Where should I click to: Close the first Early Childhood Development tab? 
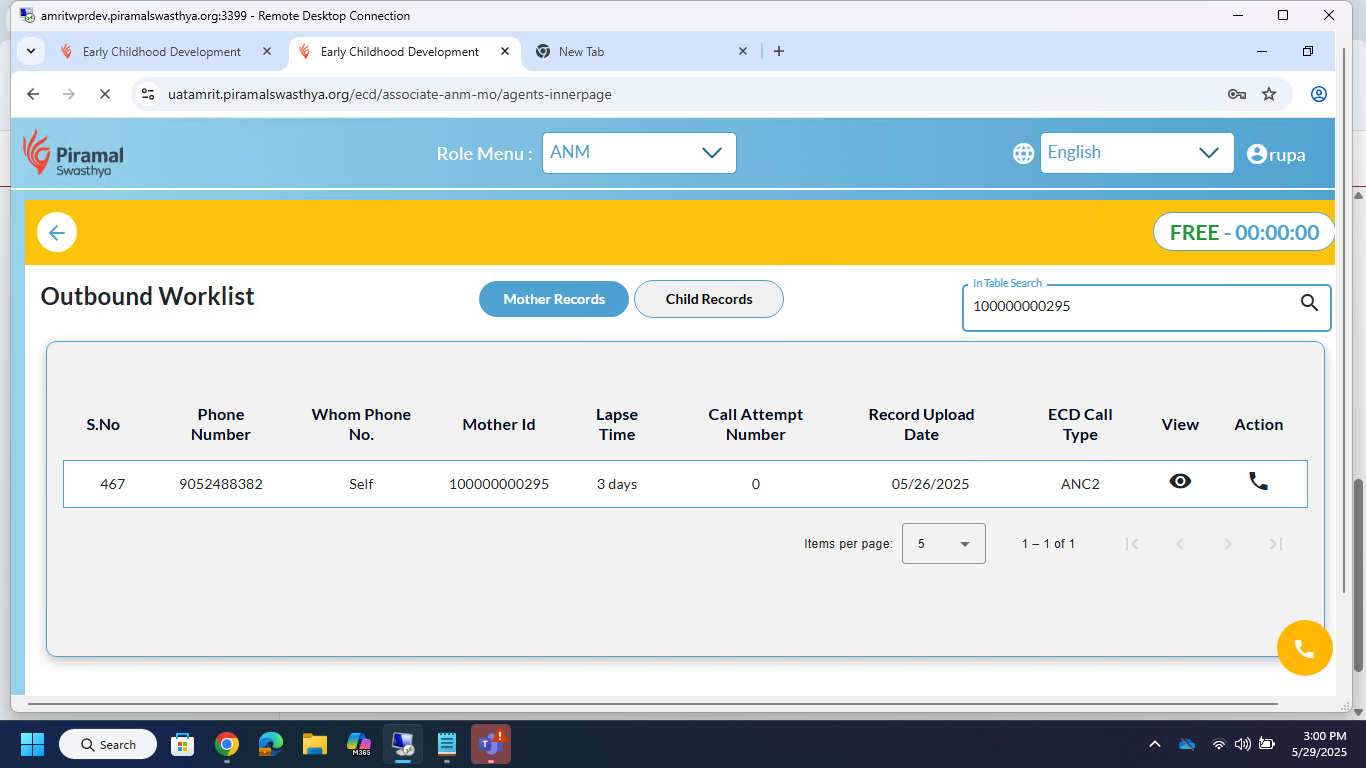pyautogui.click(x=267, y=51)
